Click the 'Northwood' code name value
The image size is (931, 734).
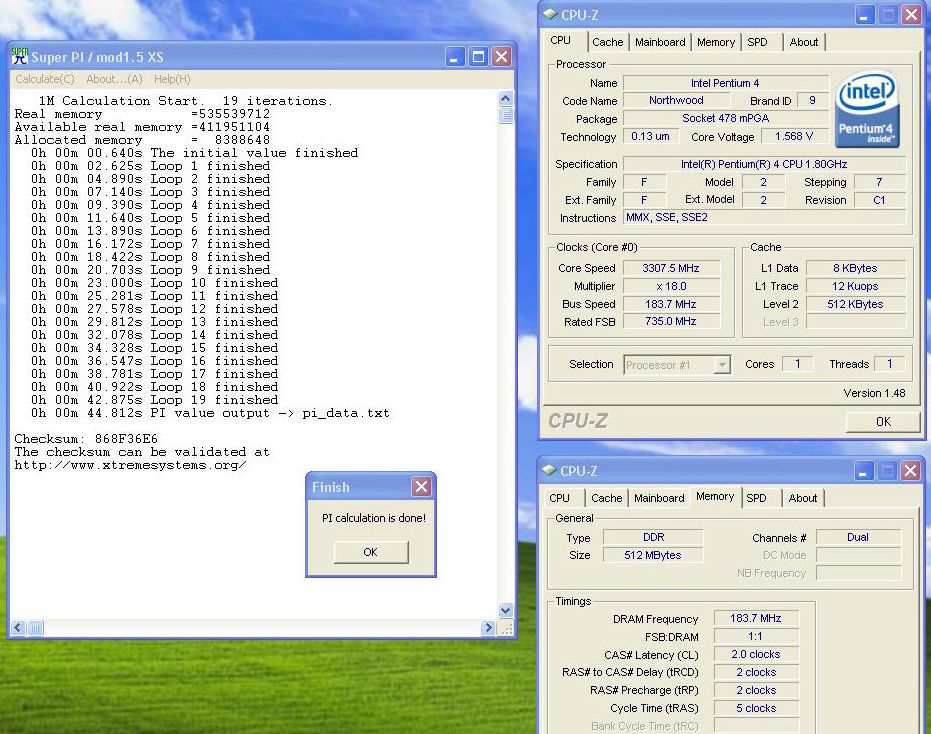676,100
